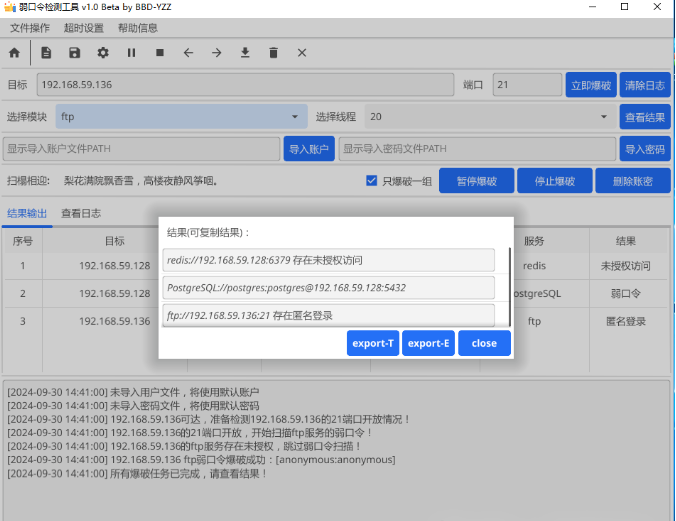Click the 匿名登录 result cell
The height and width of the screenshot is (521, 676).
click(626, 321)
